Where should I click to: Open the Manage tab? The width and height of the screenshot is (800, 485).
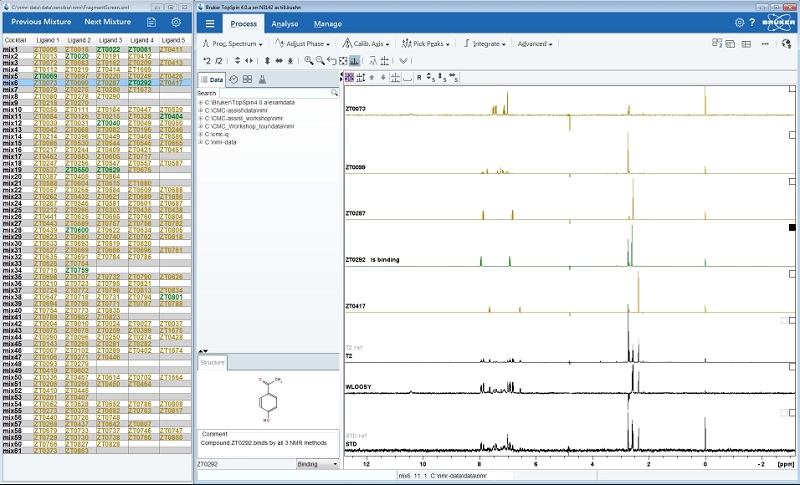[x=327, y=23]
